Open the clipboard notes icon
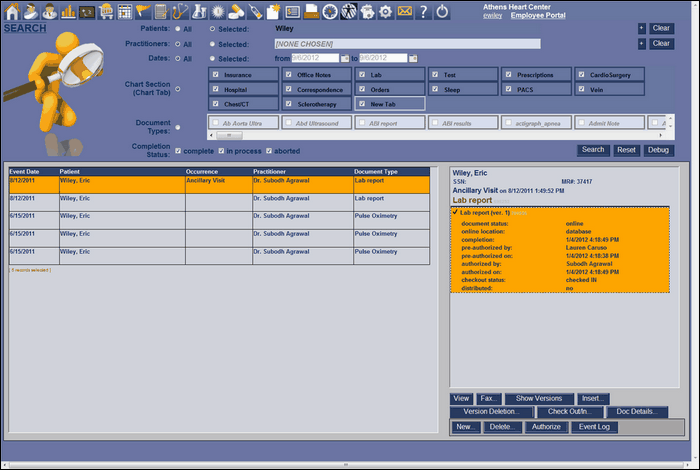700x470 pixels. click(x=162, y=11)
